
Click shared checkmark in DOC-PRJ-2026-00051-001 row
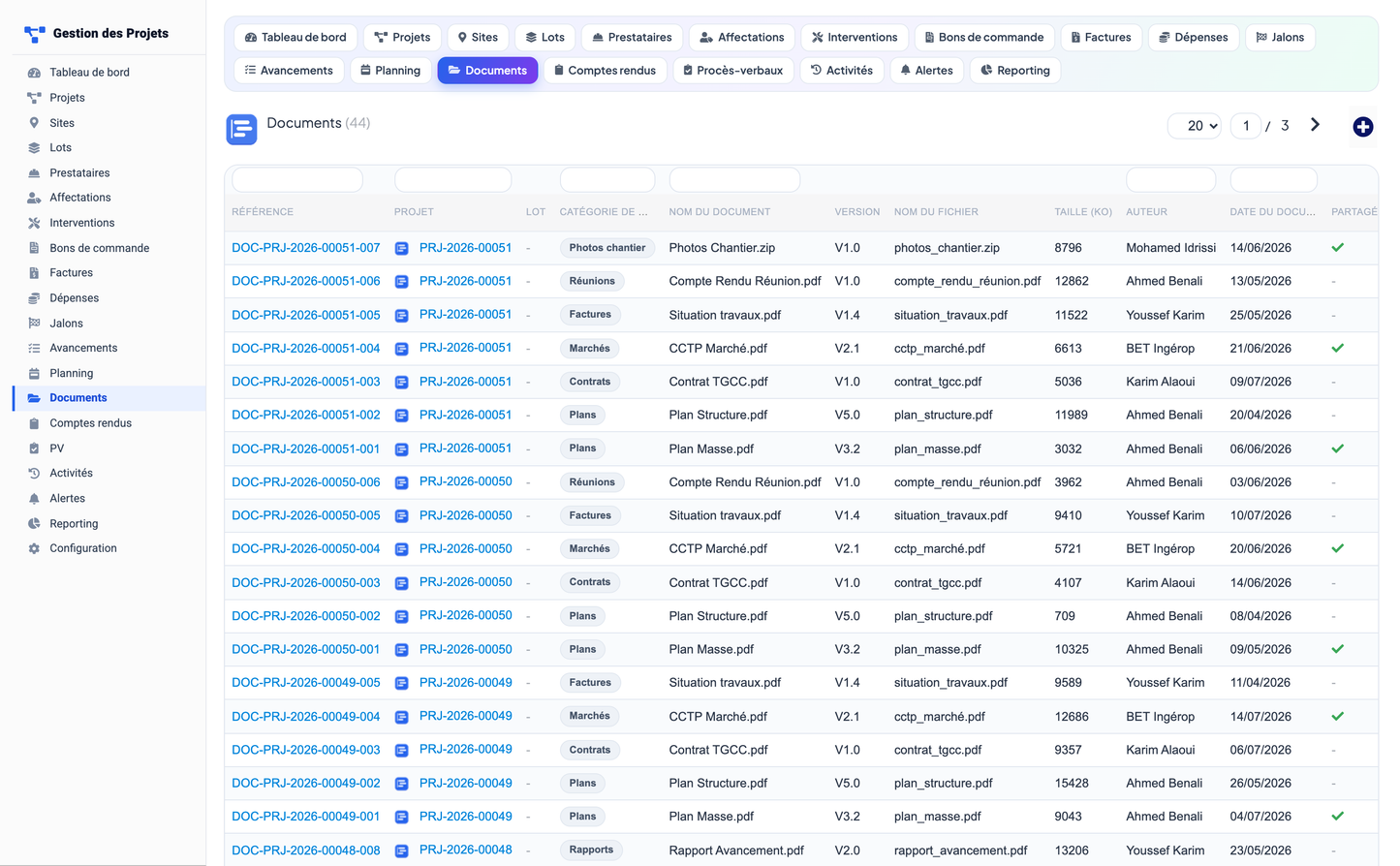coord(1337,448)
